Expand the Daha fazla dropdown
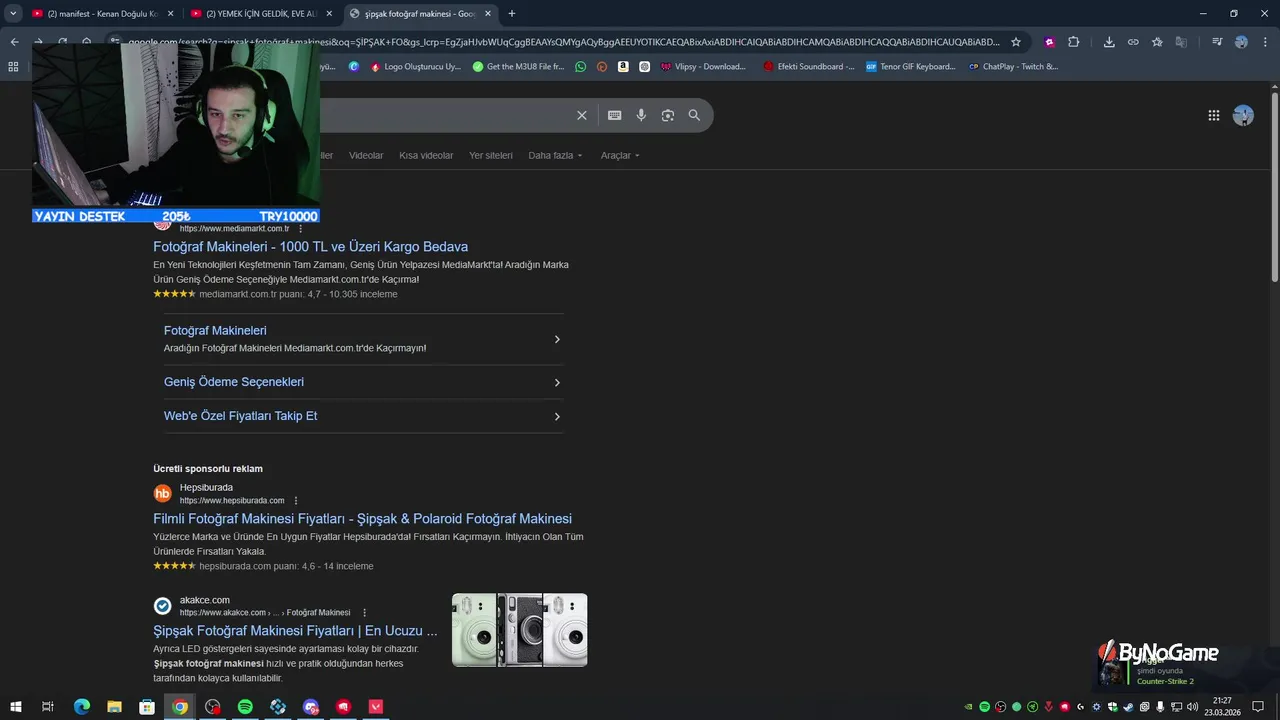 [555, 156]
